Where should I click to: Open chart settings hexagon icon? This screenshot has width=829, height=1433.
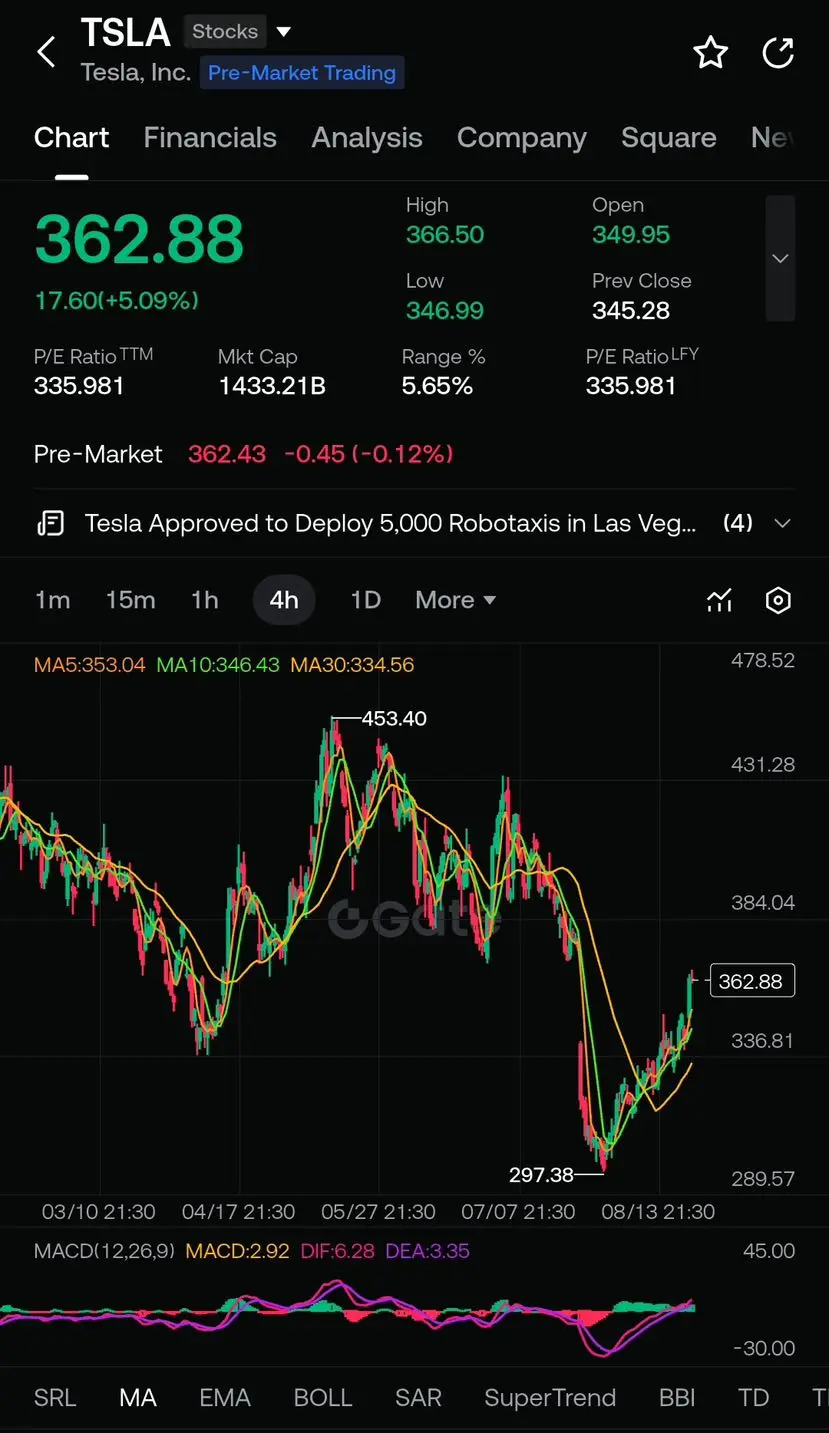pyautogui.click(x=778, y=600)
